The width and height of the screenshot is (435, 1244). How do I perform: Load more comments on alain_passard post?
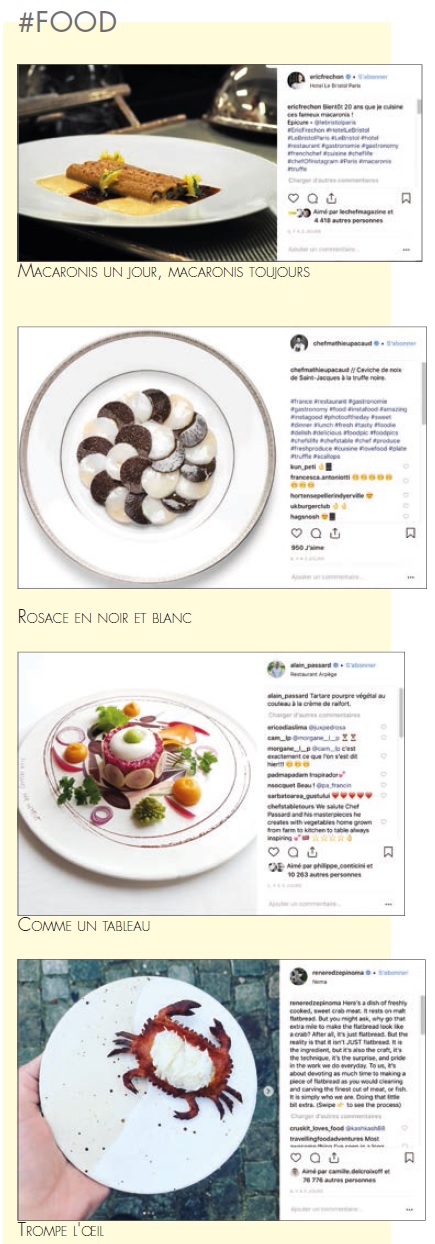click(x=314, y=715)
